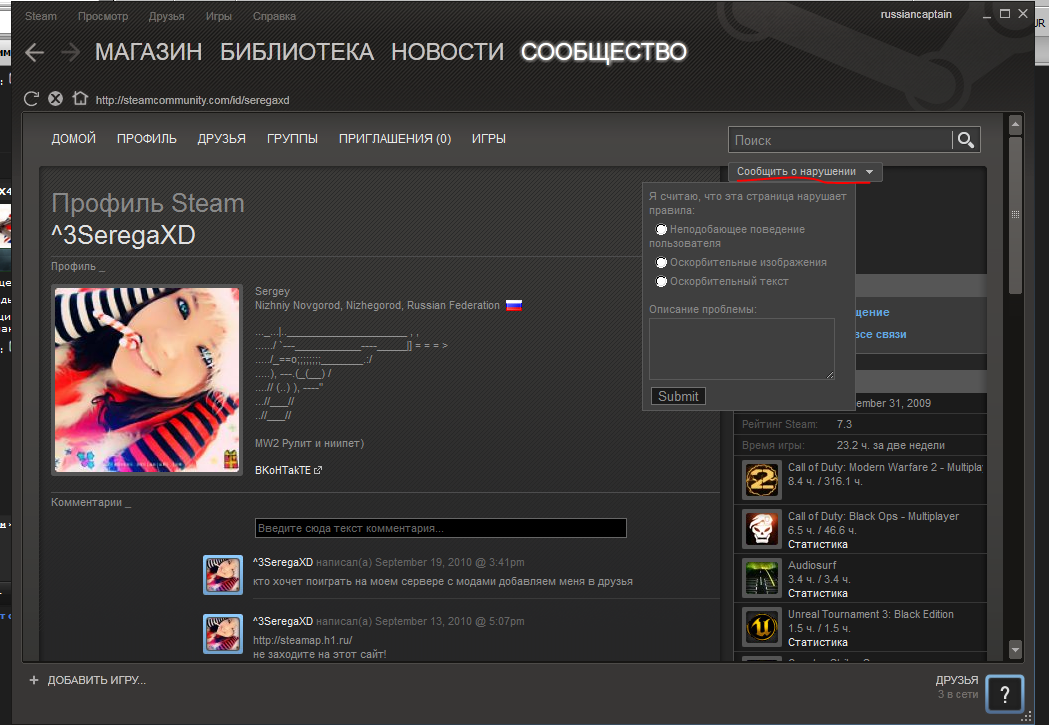This screenshot has width=1049, height=725.
Task: Open the home page icon
Action: pyautogui.click(x=80, y=98)
